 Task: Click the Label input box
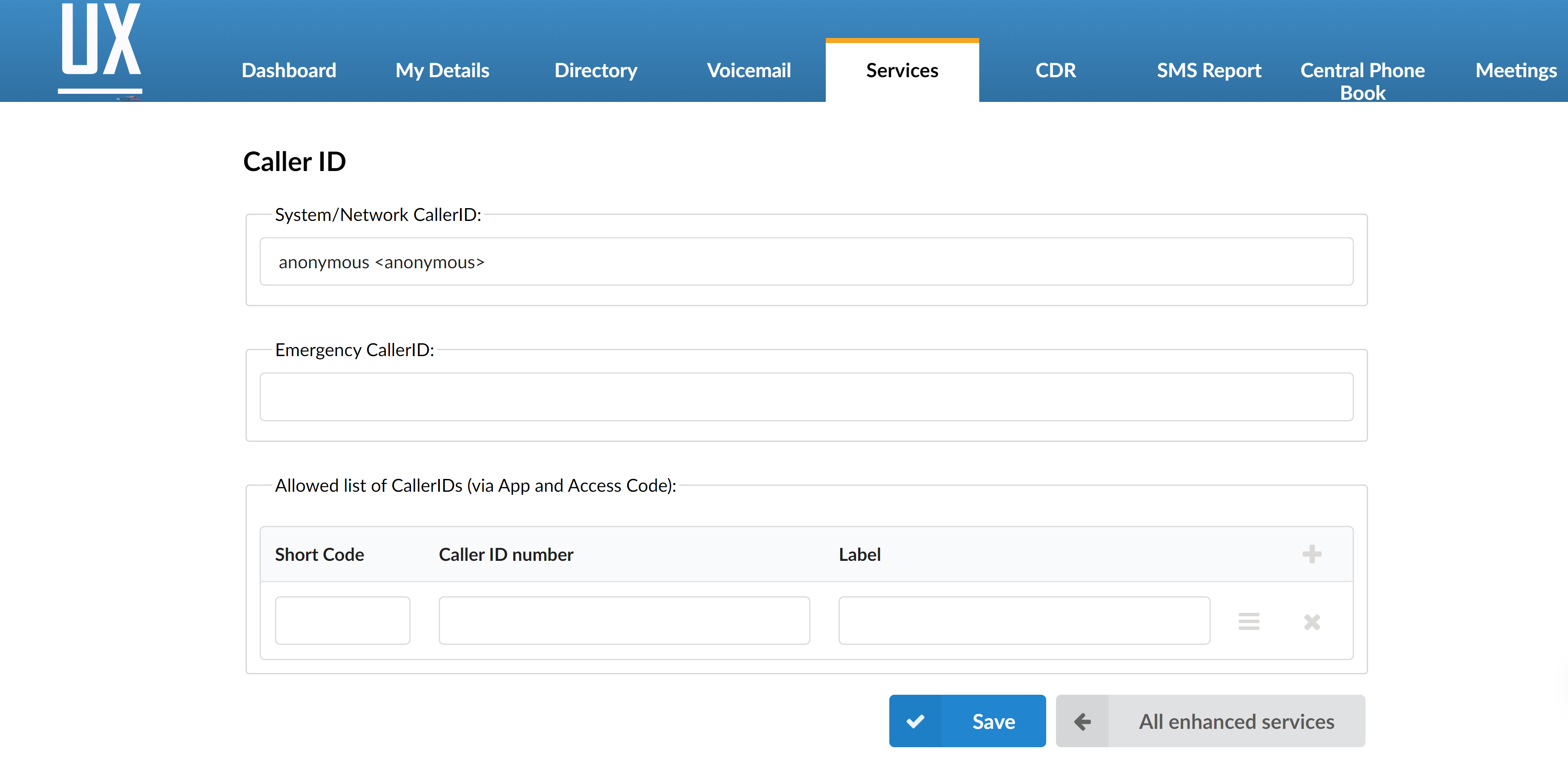pos(1024,621)
